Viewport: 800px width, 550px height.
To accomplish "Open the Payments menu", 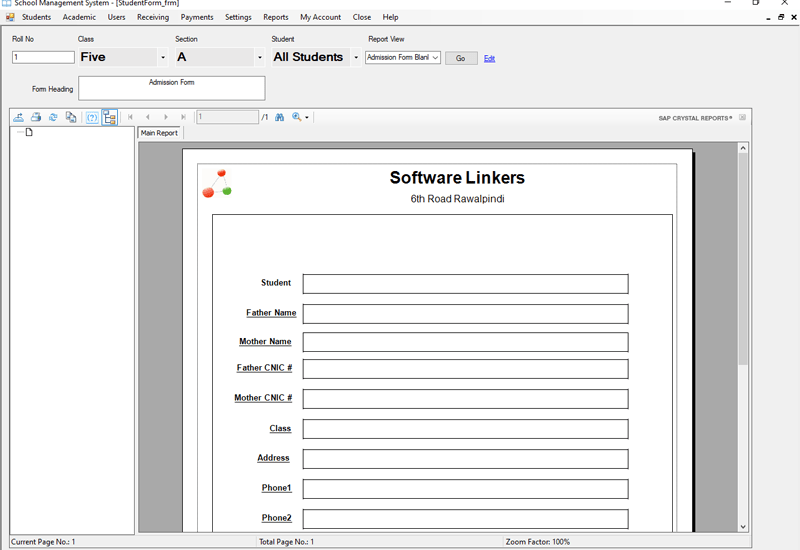I will (197, 17).
